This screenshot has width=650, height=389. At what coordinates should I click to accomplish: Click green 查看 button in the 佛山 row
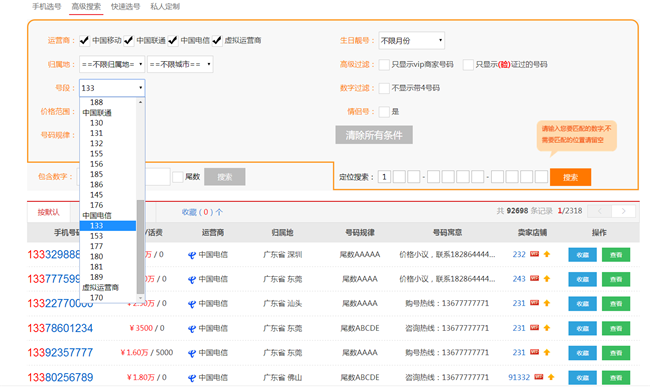coord(616,377)
